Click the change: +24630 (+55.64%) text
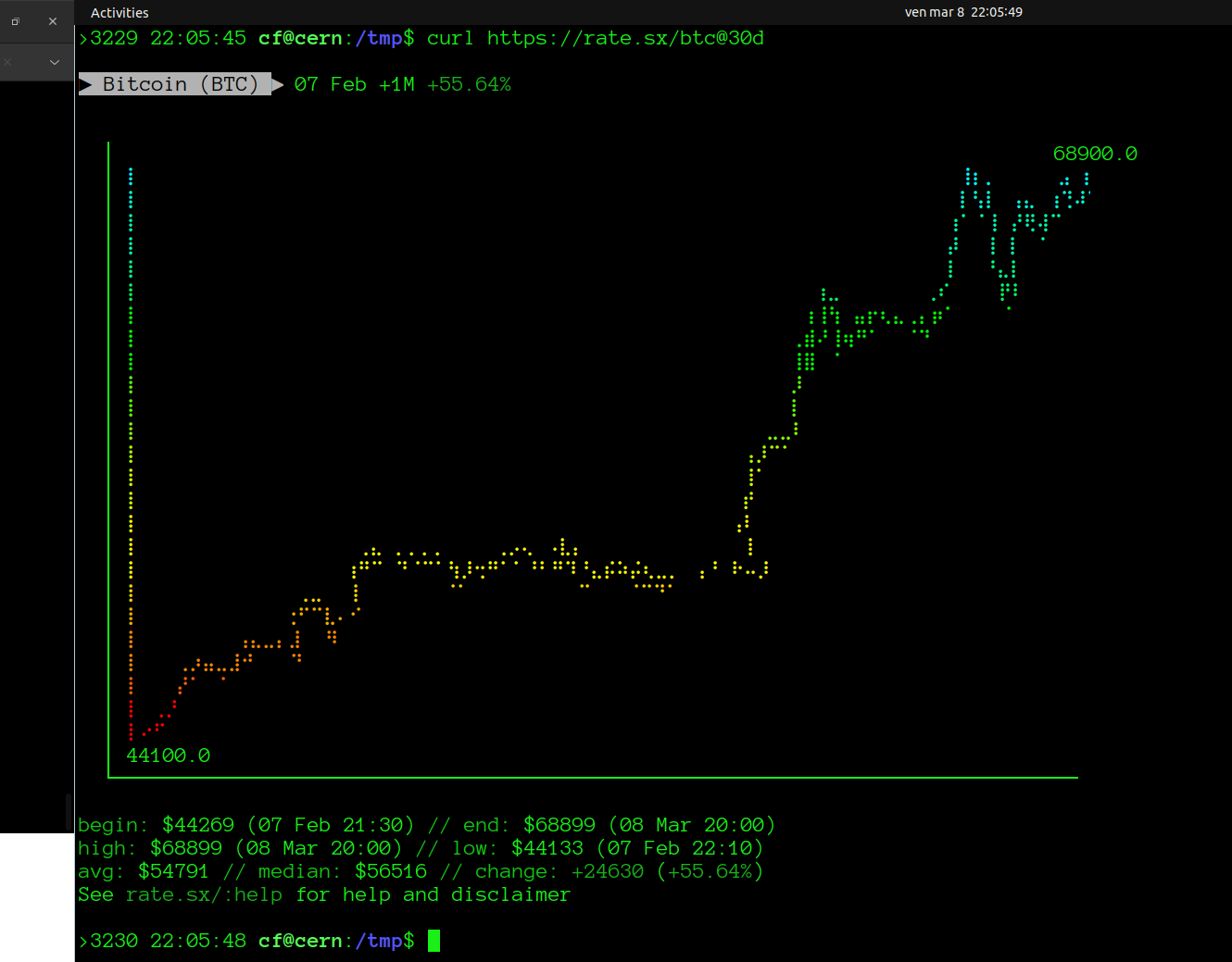Image resolution: width=1232 pixels, height=962 pixels. pyautogui.click(x=619, y=871)
